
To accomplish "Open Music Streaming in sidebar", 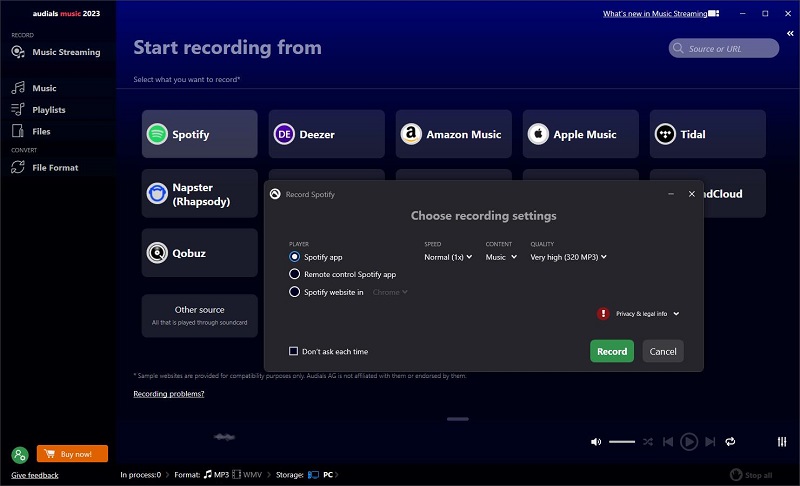I will click(x=56, y=52).
